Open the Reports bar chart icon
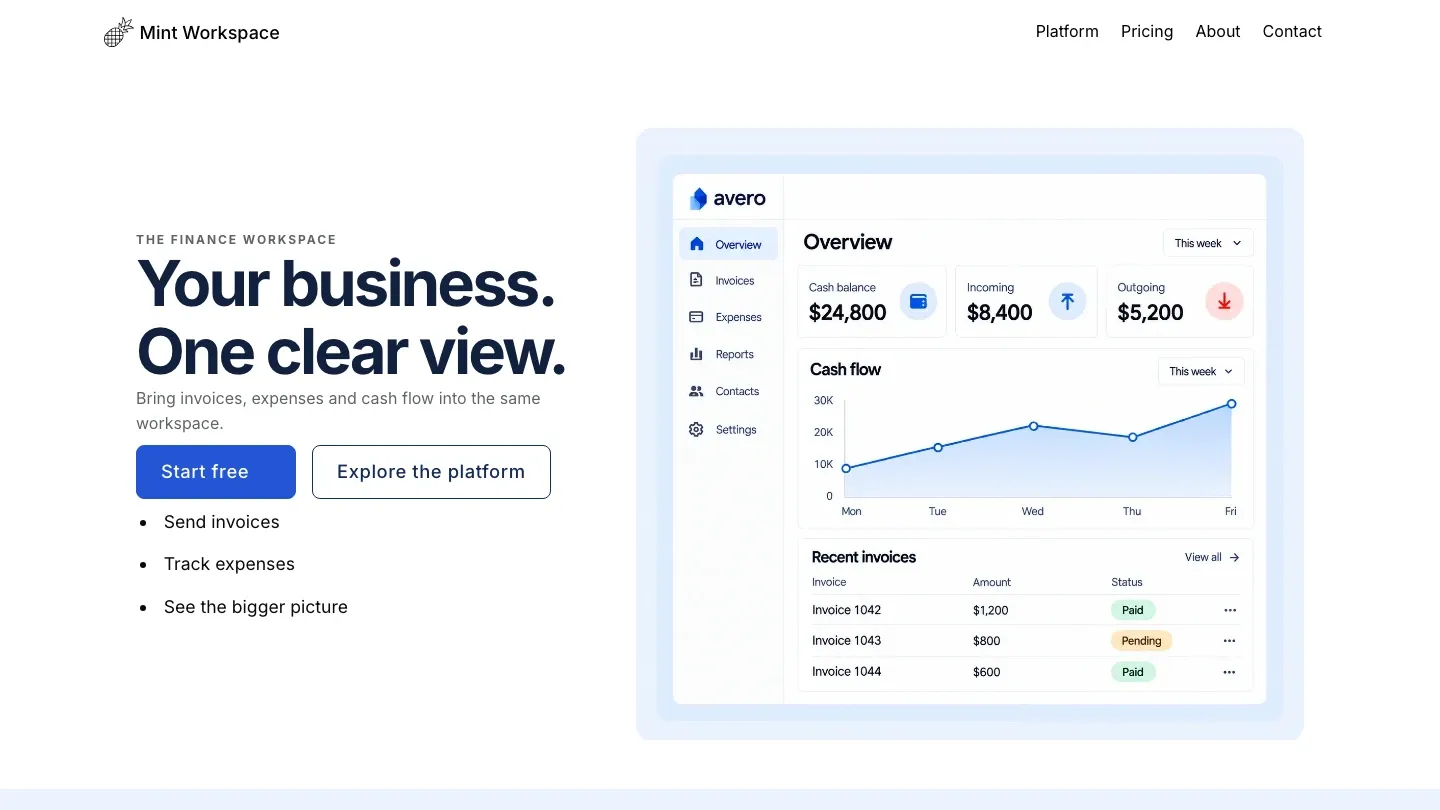This screenshot has height=810, width=1440. pos(696,354)
